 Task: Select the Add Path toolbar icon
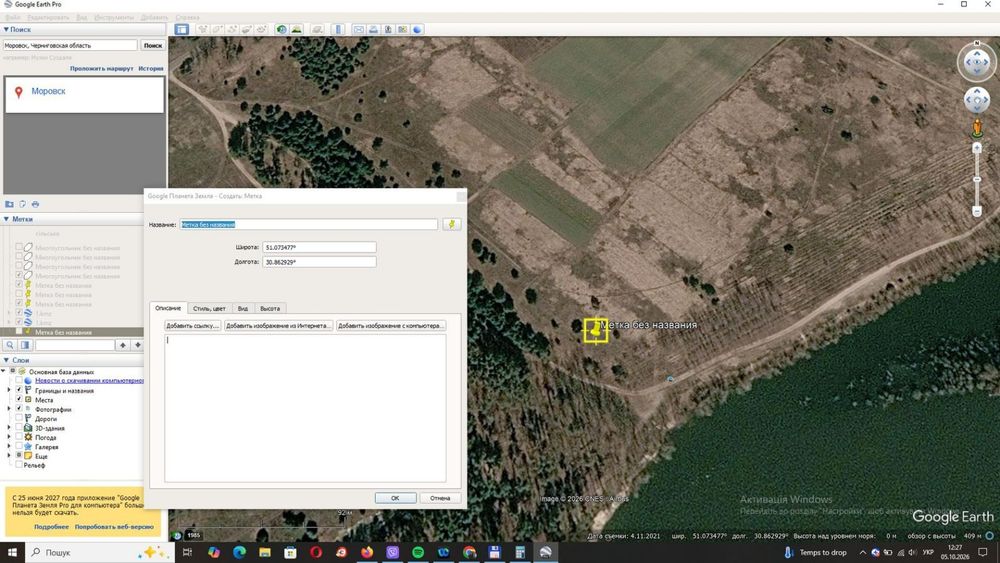pyautogui.click(x=232, y=29)
